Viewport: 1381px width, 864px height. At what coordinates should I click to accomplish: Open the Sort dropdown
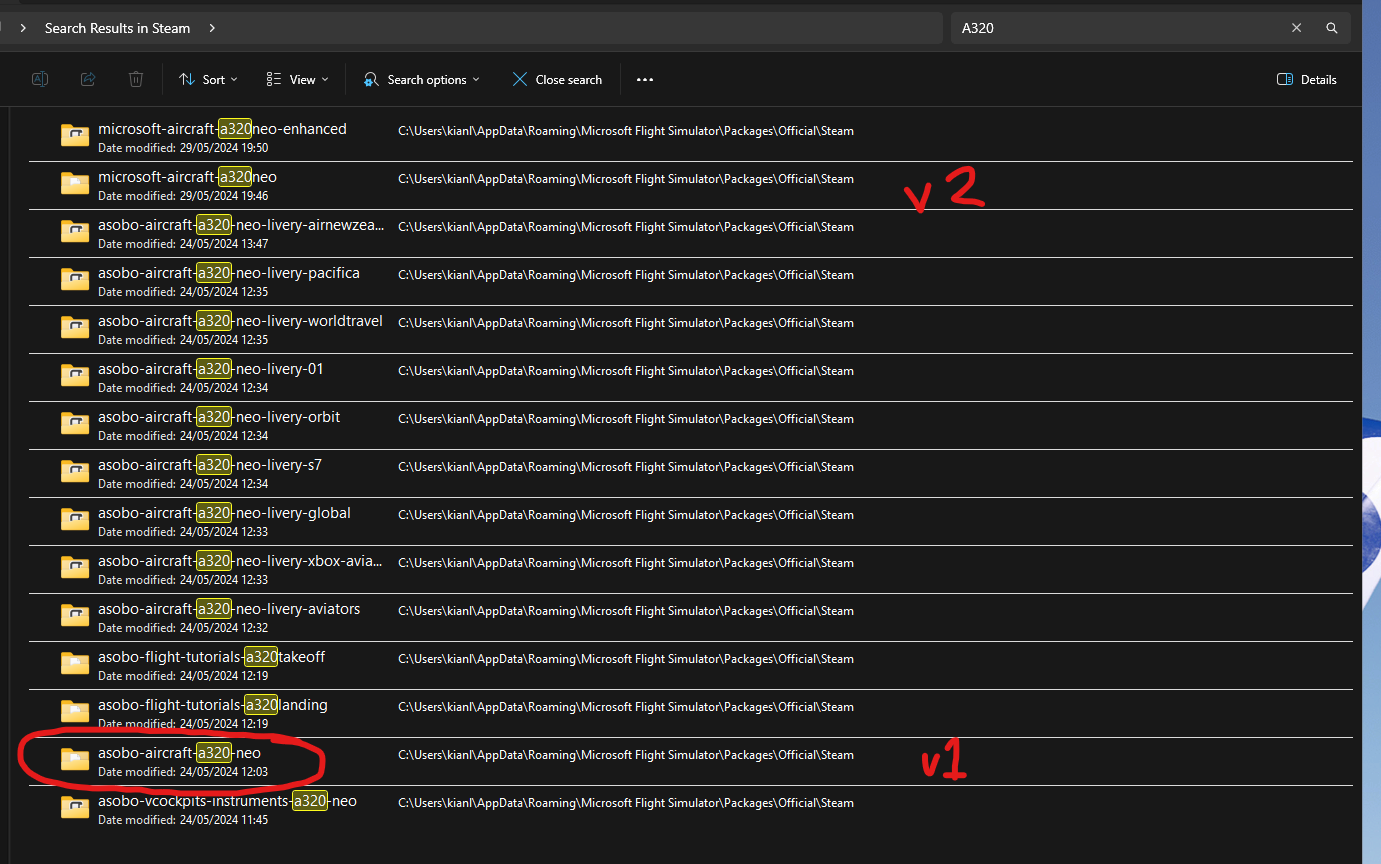(x=208, y=79)
